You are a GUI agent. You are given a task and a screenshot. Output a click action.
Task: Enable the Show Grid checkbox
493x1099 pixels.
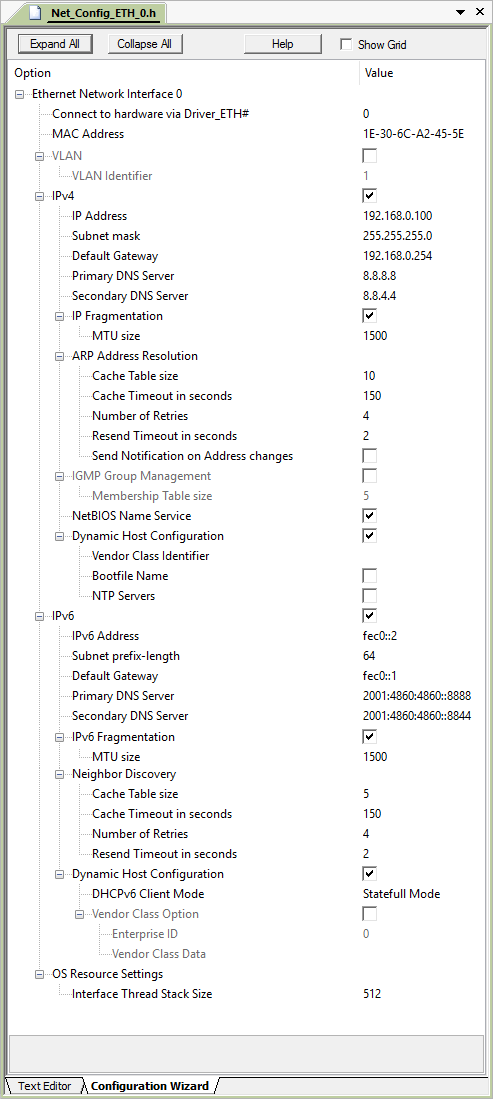click(346, 44)
